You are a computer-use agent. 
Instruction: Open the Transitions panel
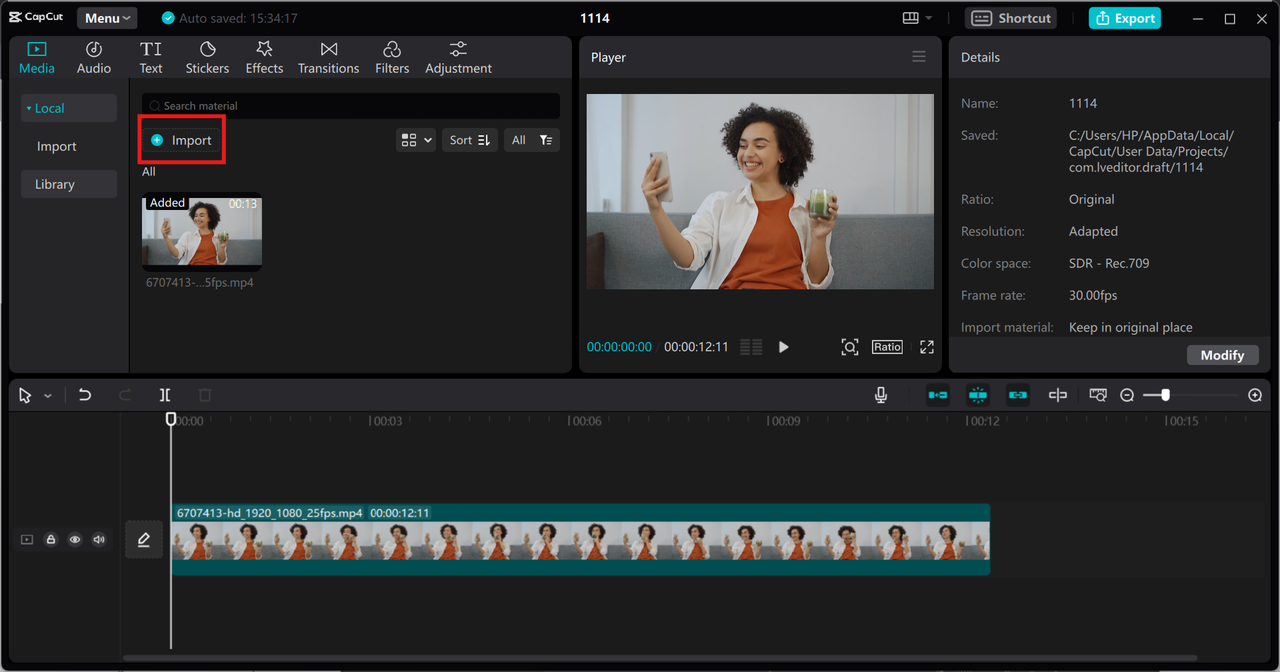click(x=328, y=56)
